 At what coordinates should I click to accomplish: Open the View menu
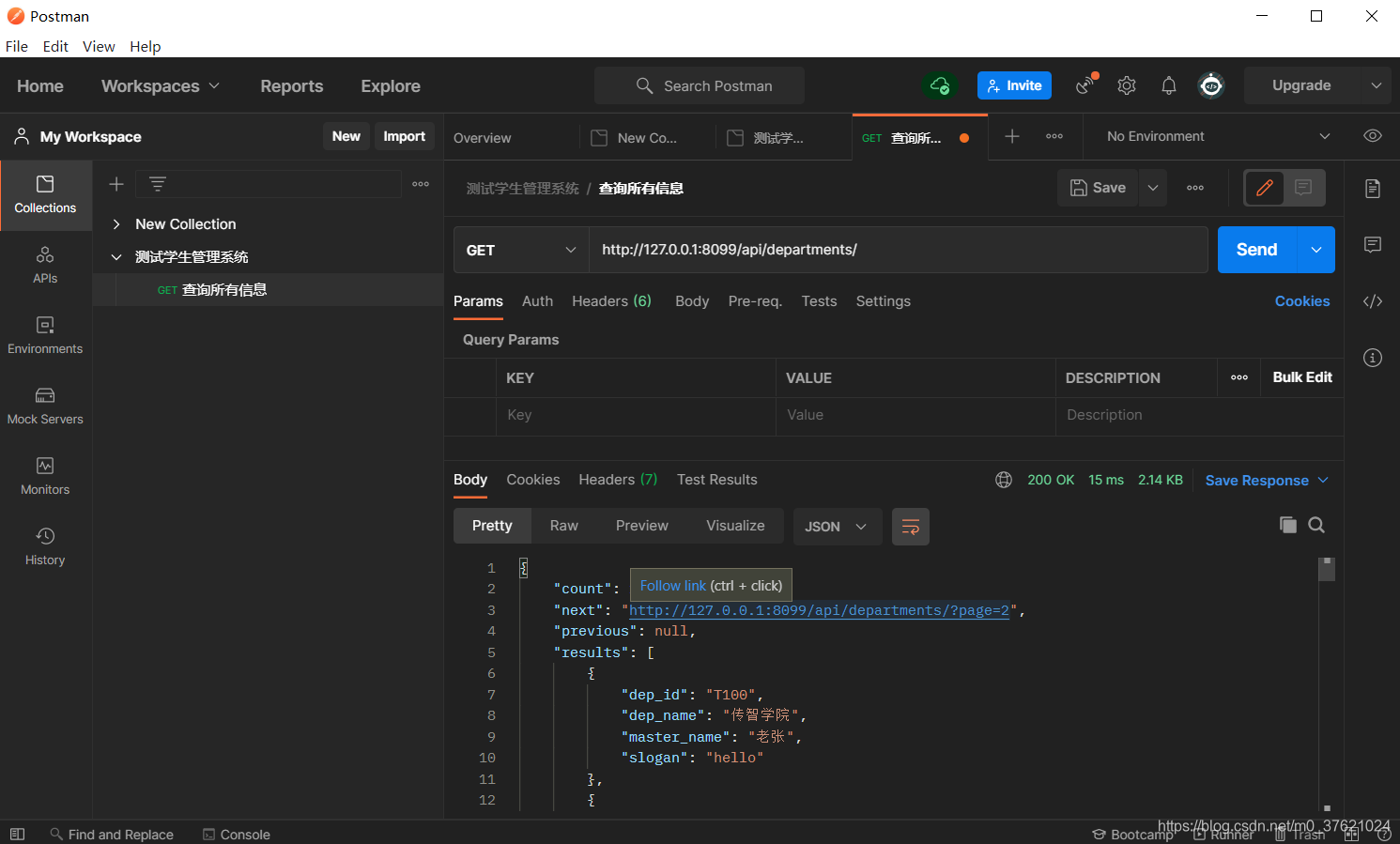(x=99, y=46)
